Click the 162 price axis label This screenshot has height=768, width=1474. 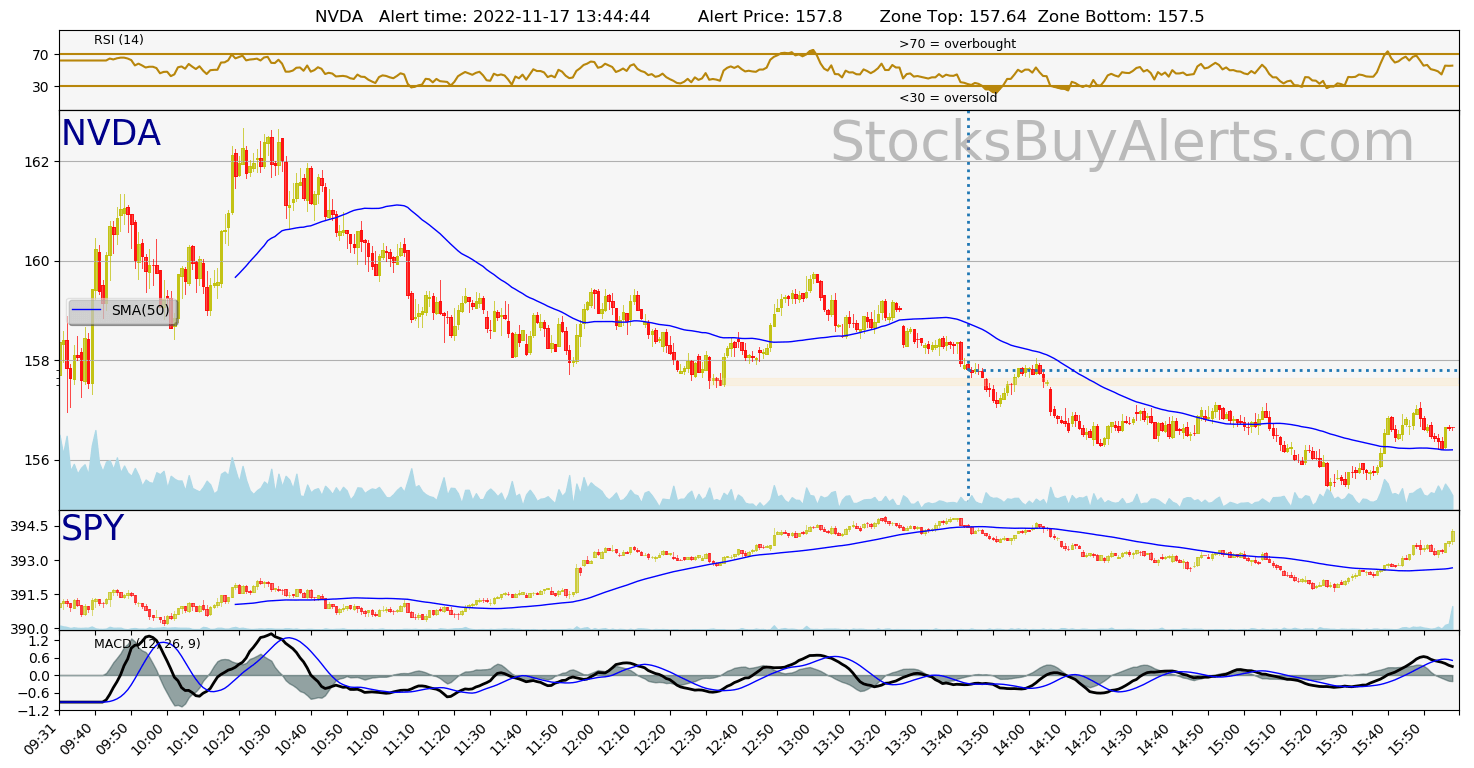pyautogui.click(x=37, y=162)
